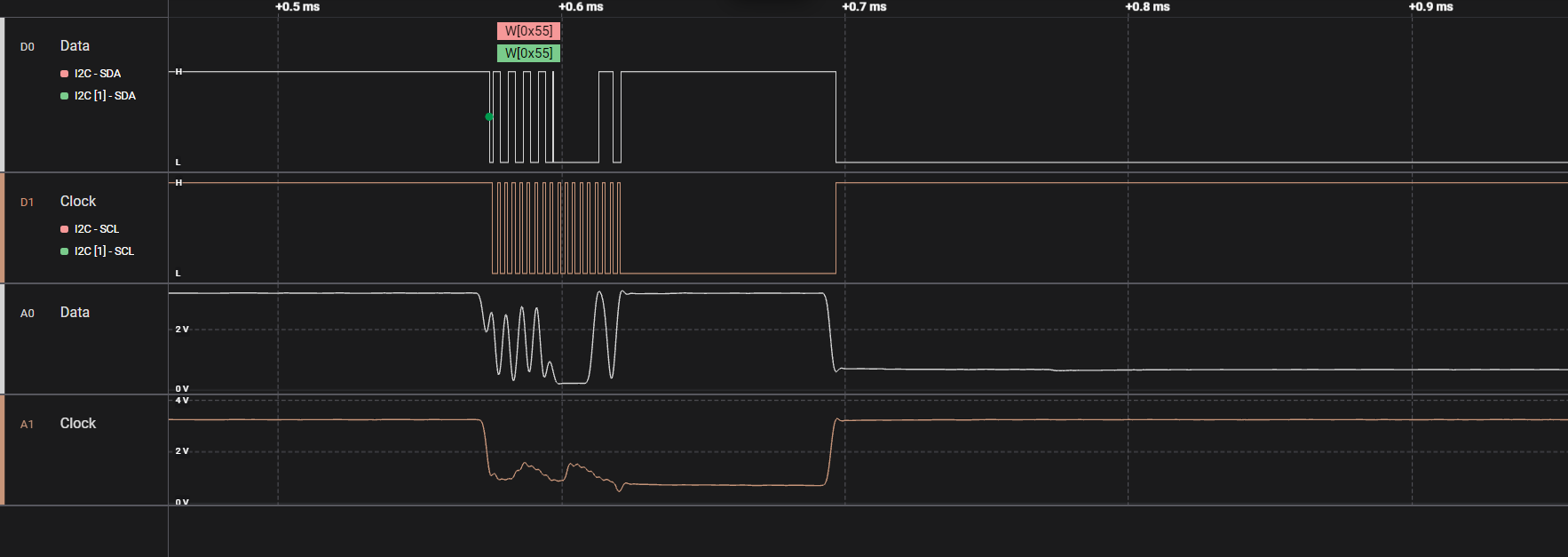Click the I2C - SDA analyzer tag

[98, 74]
